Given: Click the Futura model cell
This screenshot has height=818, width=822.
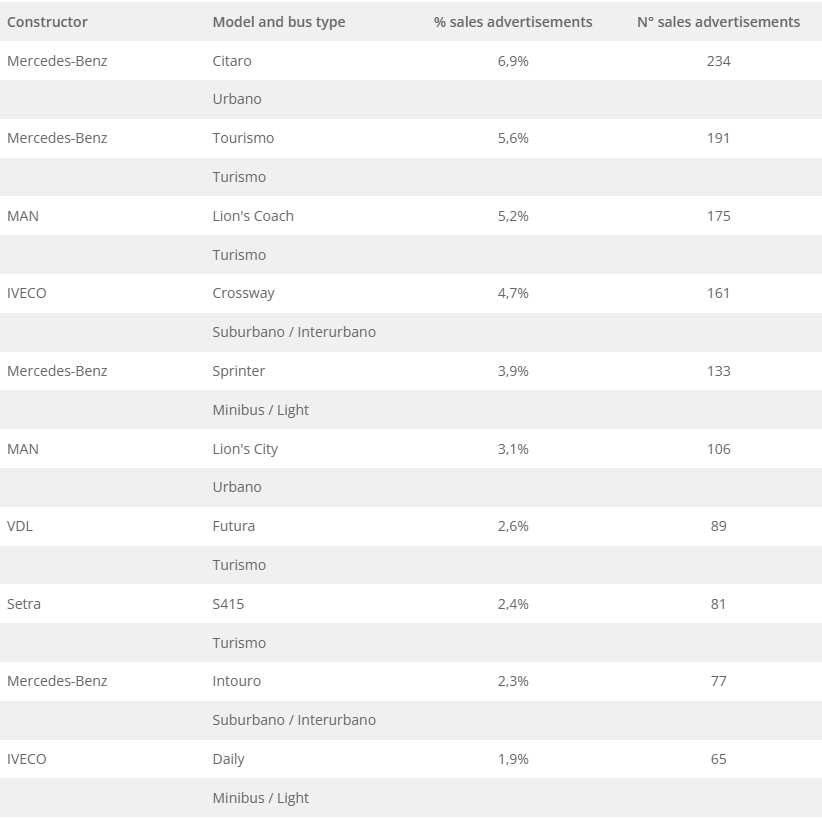Looking at the screenshot, I should [234, 526].
